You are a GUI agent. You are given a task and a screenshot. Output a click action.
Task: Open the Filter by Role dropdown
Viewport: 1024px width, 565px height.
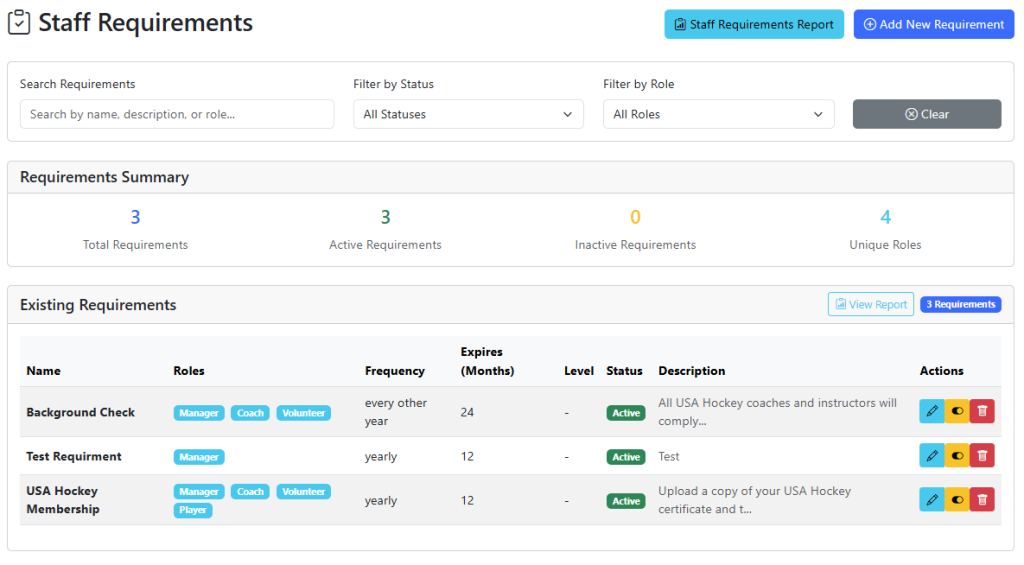(x=718, y=114)
